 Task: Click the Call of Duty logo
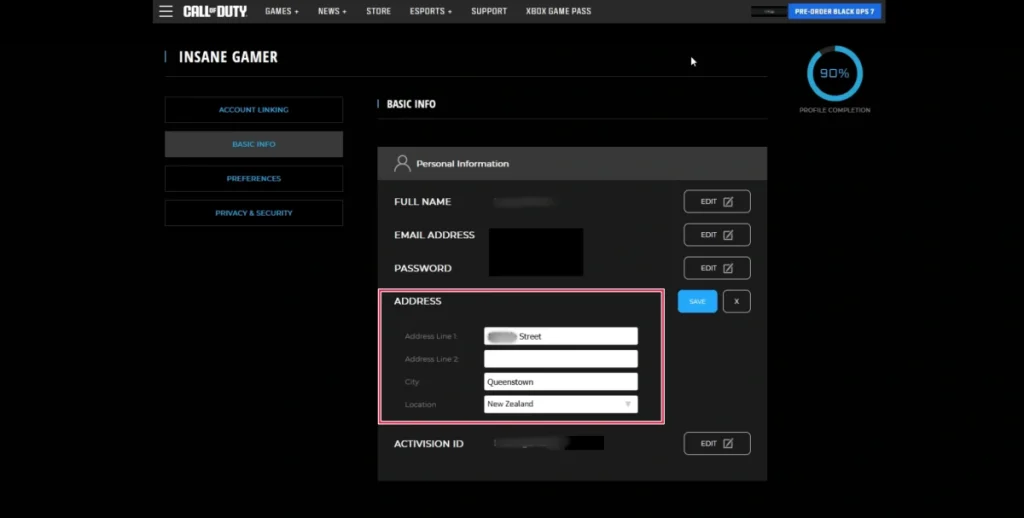215,11
